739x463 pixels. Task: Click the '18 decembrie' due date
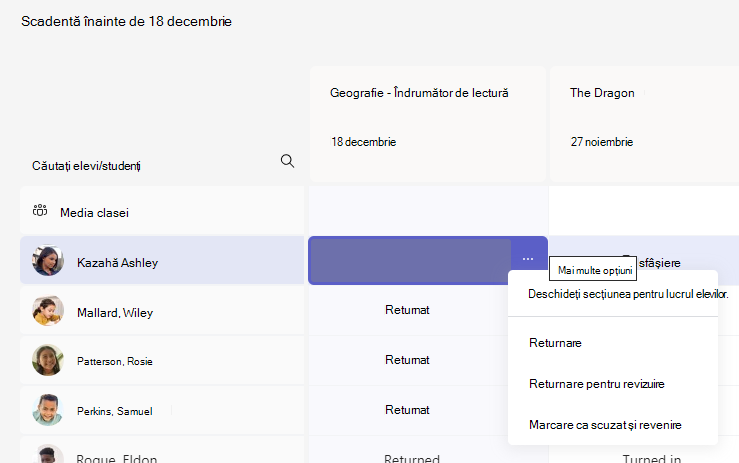tap(363, 142)
